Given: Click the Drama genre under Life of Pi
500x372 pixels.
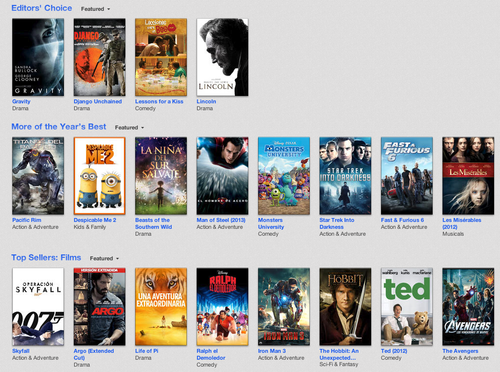Looking at the screenshot, I should pyautogui.click(x=143, y=358).
